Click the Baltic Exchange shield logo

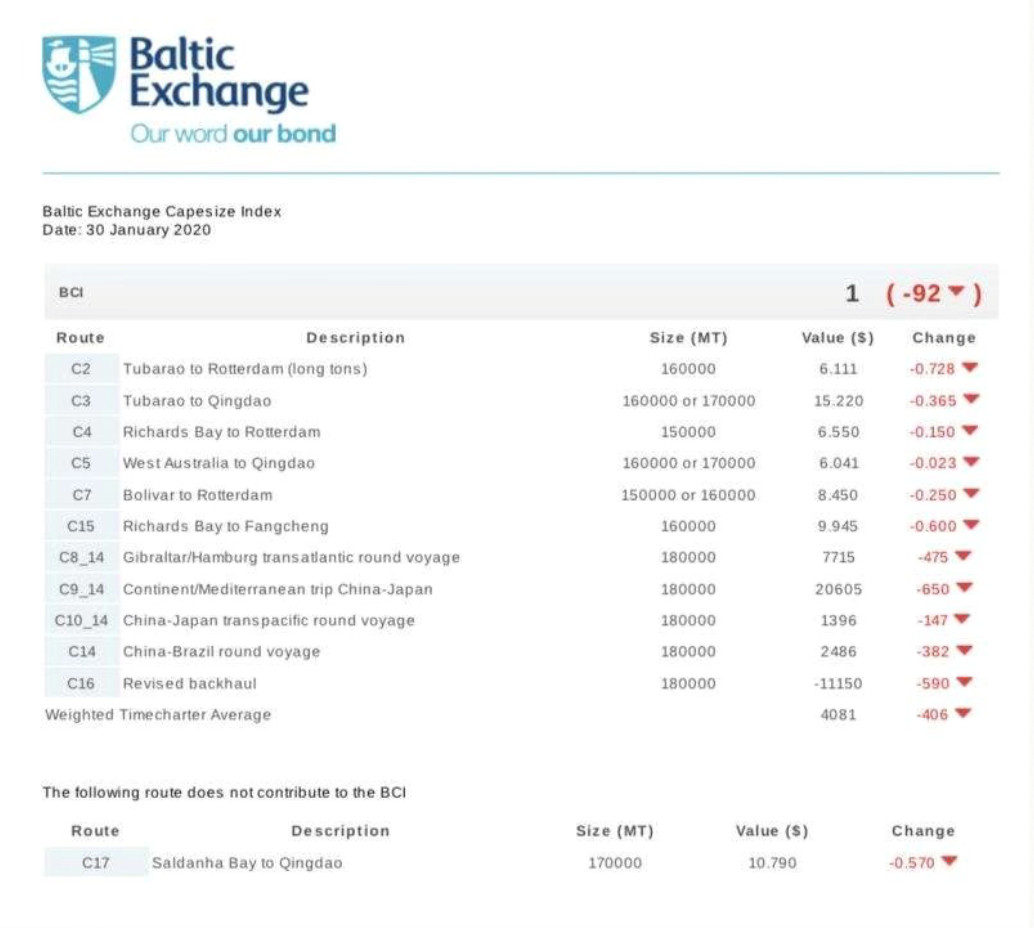click(78, 74)
